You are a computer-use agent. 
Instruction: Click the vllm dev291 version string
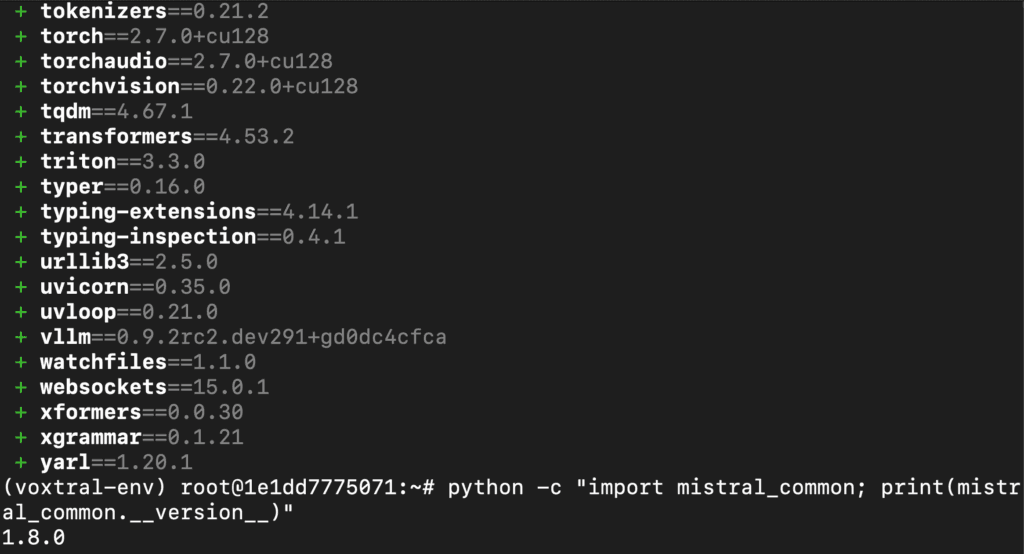[x=281, y=337]
